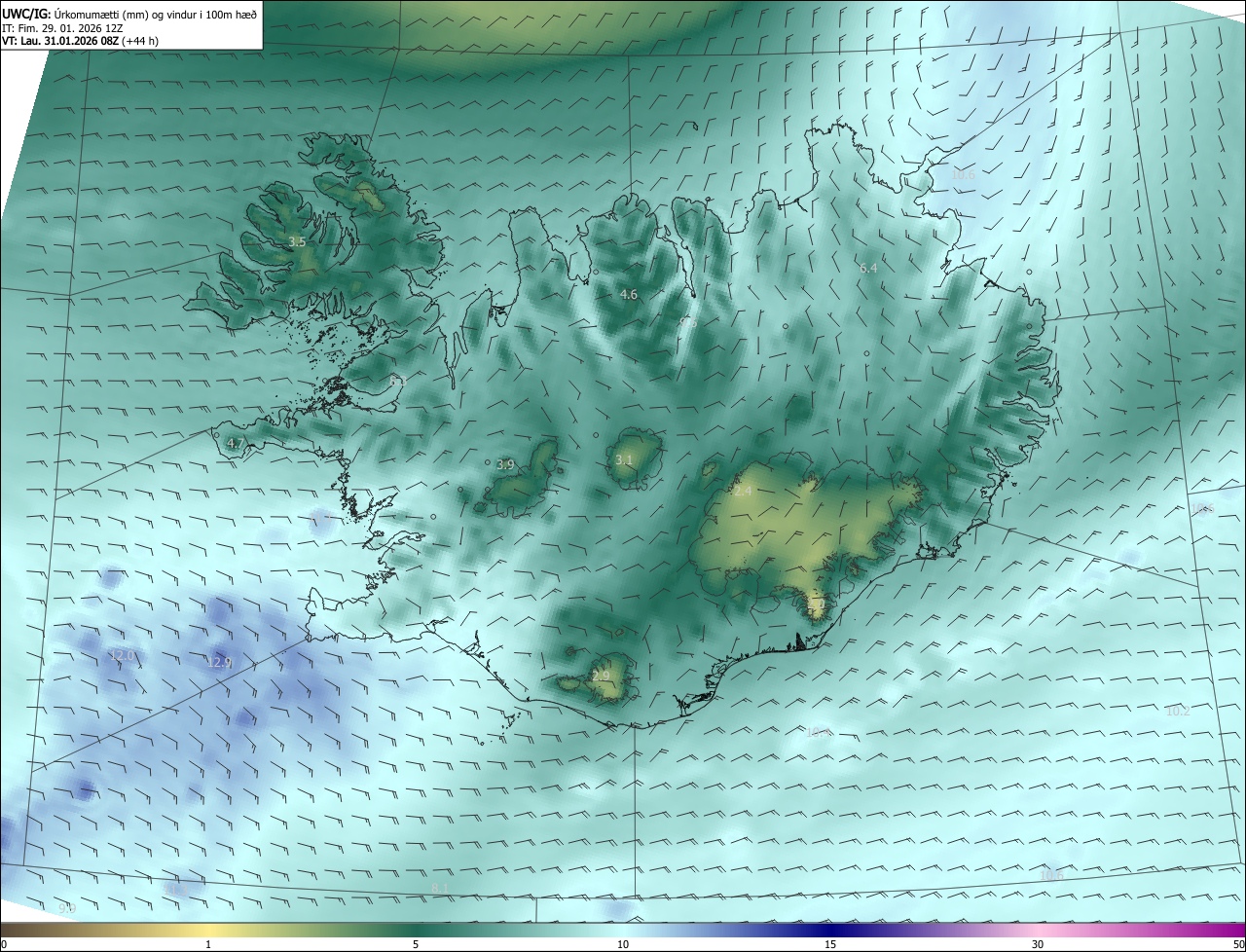
Task: Pick the dark navy section of the color scale
Action: click(830, 930)
